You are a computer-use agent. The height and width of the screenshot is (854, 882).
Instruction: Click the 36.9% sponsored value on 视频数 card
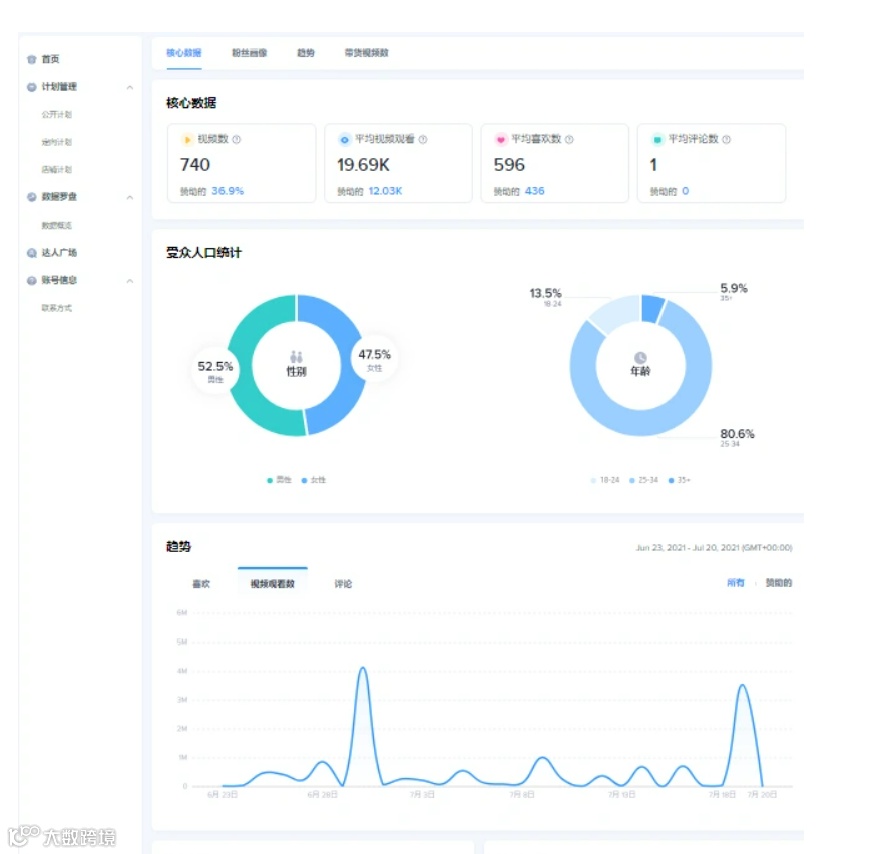click(x=228, y=191)
